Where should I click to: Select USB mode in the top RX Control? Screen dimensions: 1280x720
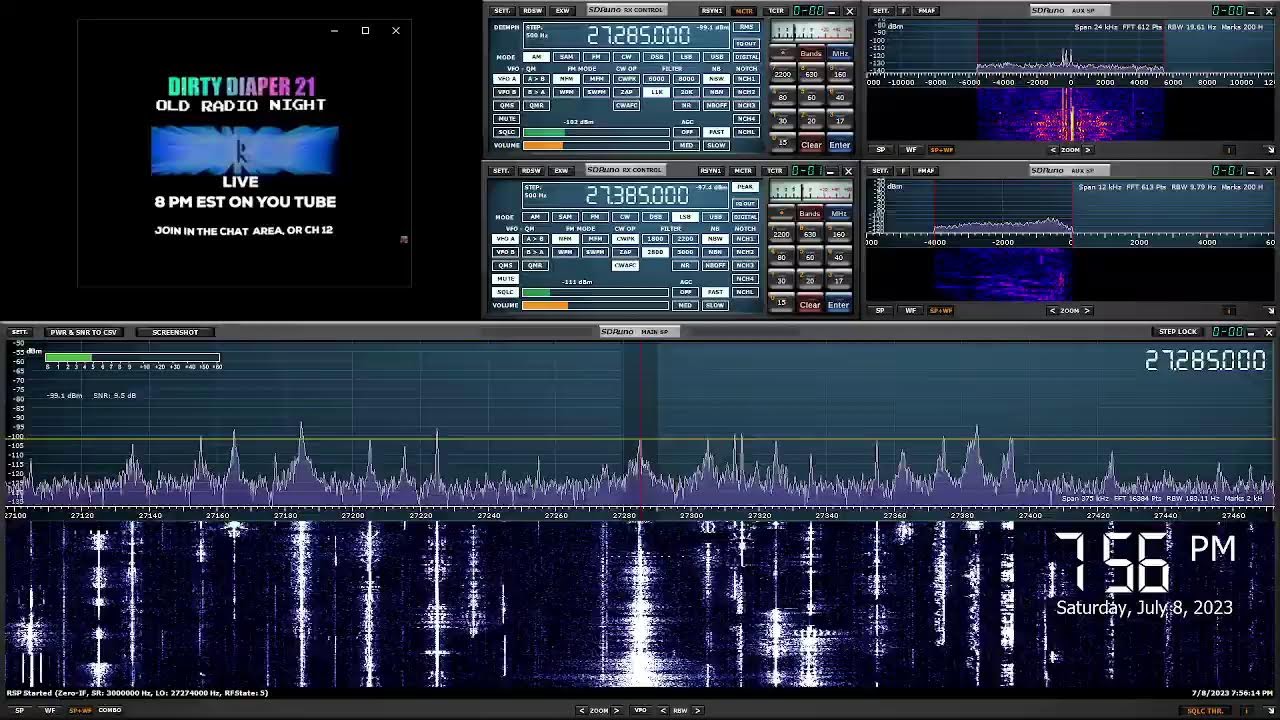[717, 57]
